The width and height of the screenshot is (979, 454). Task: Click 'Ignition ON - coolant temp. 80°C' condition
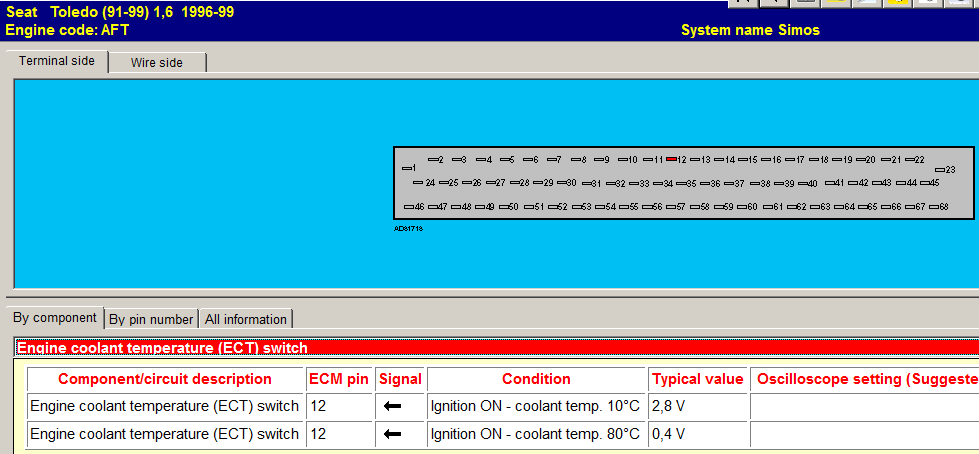[x=535, y=433]
